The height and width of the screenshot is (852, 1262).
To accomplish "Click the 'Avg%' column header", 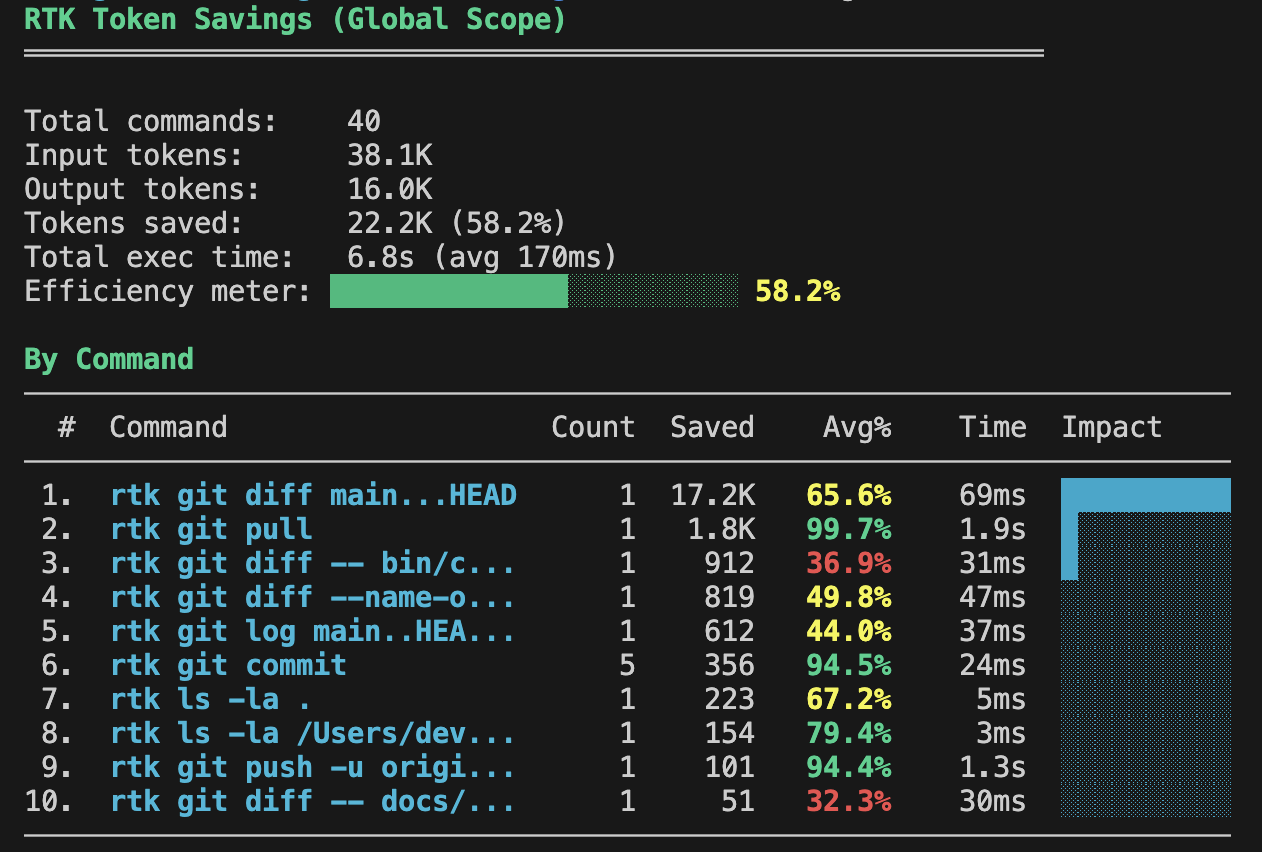I will [857, 427].
